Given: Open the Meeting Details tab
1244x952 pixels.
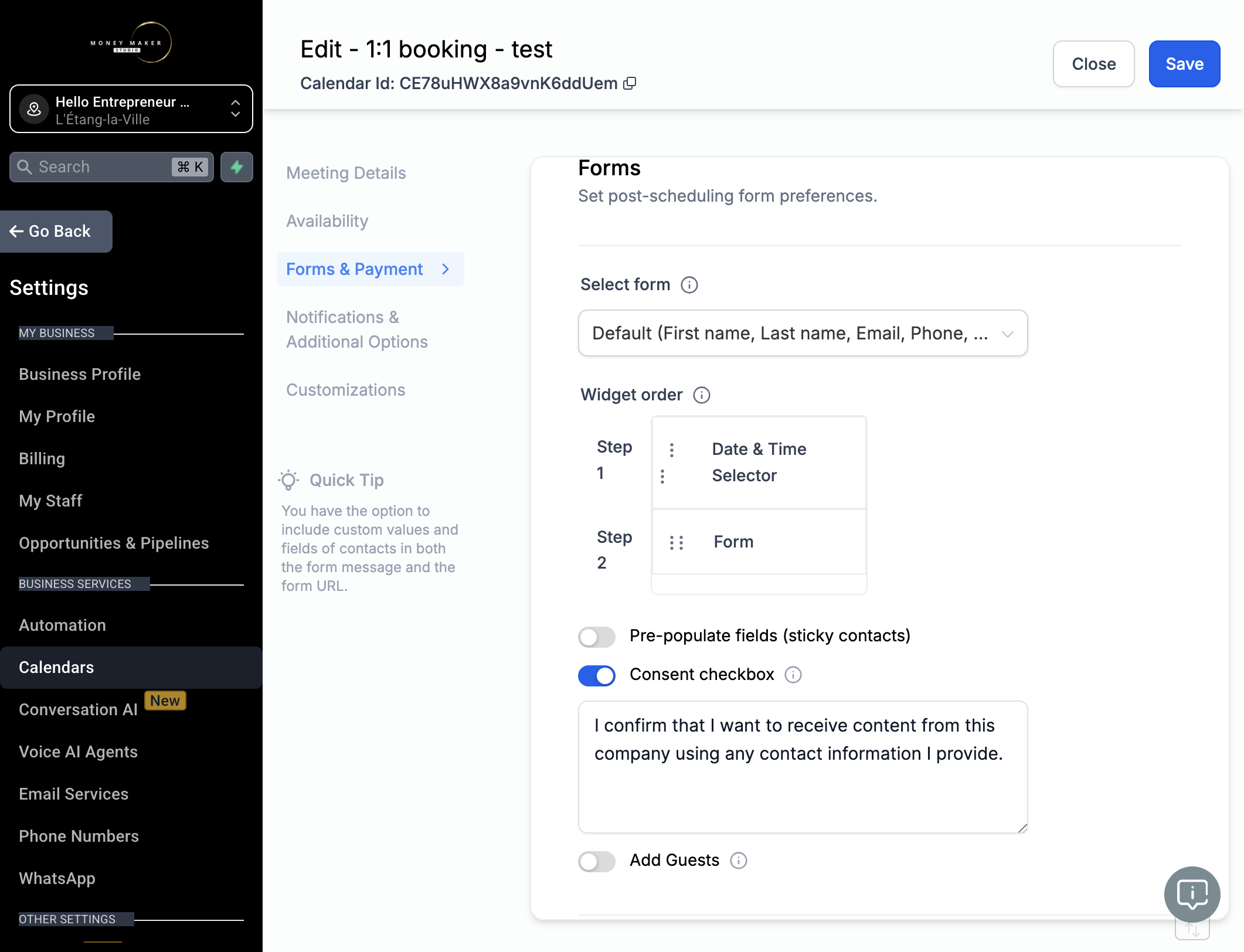Looking at the screenshot, I should coord(346,173).
